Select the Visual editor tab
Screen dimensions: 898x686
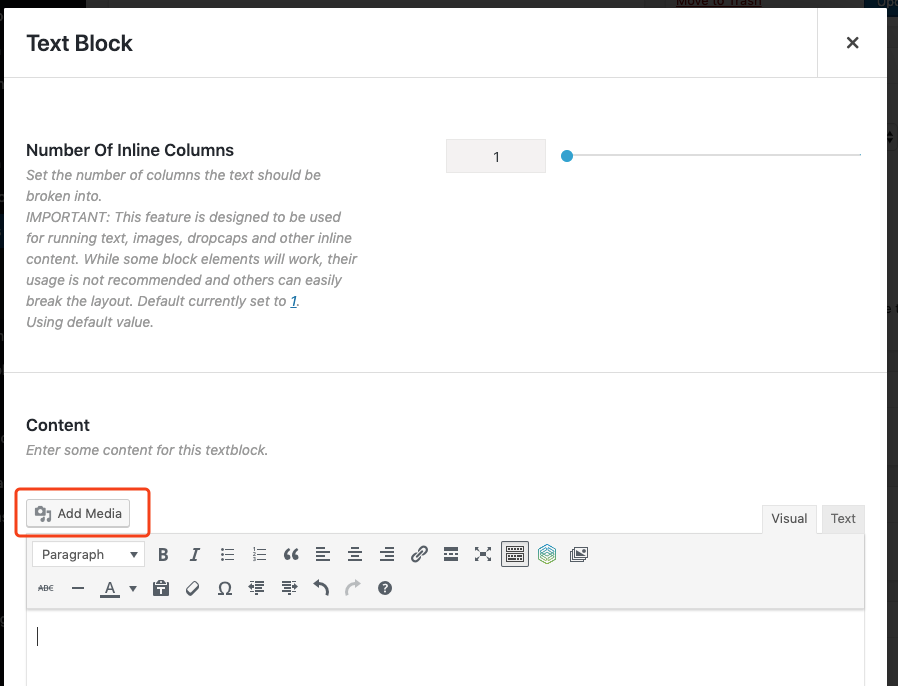[789, 518]
